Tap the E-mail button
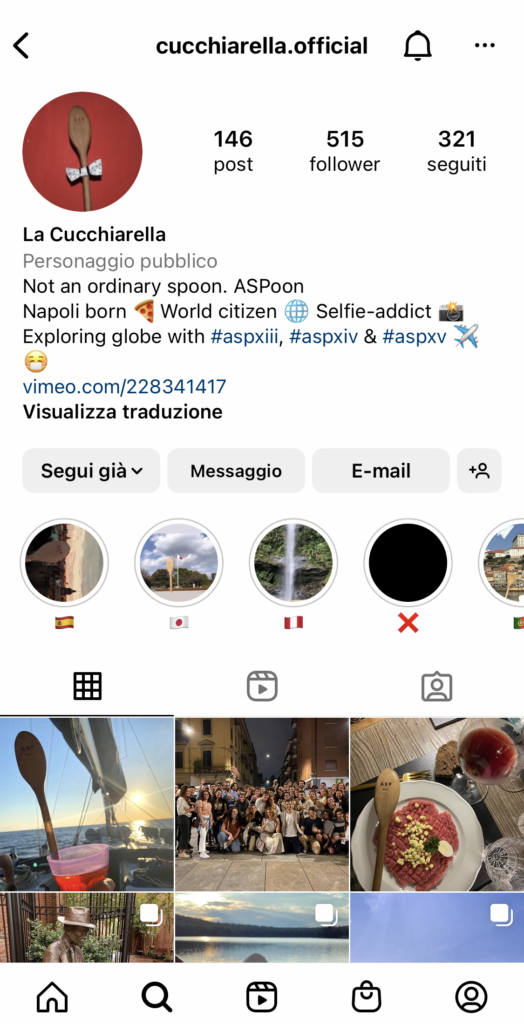 (381, 470)
